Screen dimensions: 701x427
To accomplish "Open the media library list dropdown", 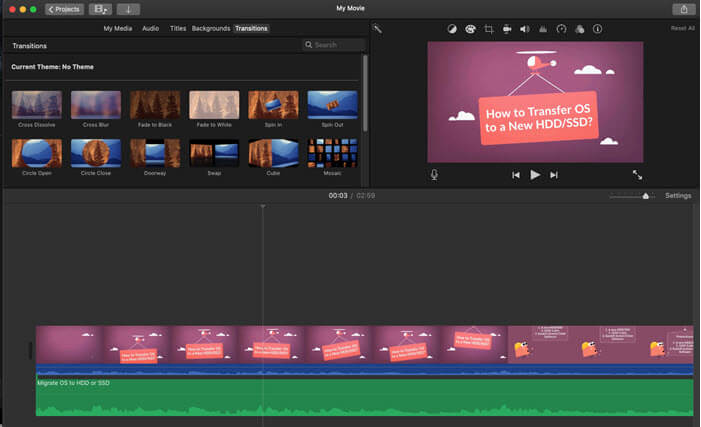I will coord(100,9).
